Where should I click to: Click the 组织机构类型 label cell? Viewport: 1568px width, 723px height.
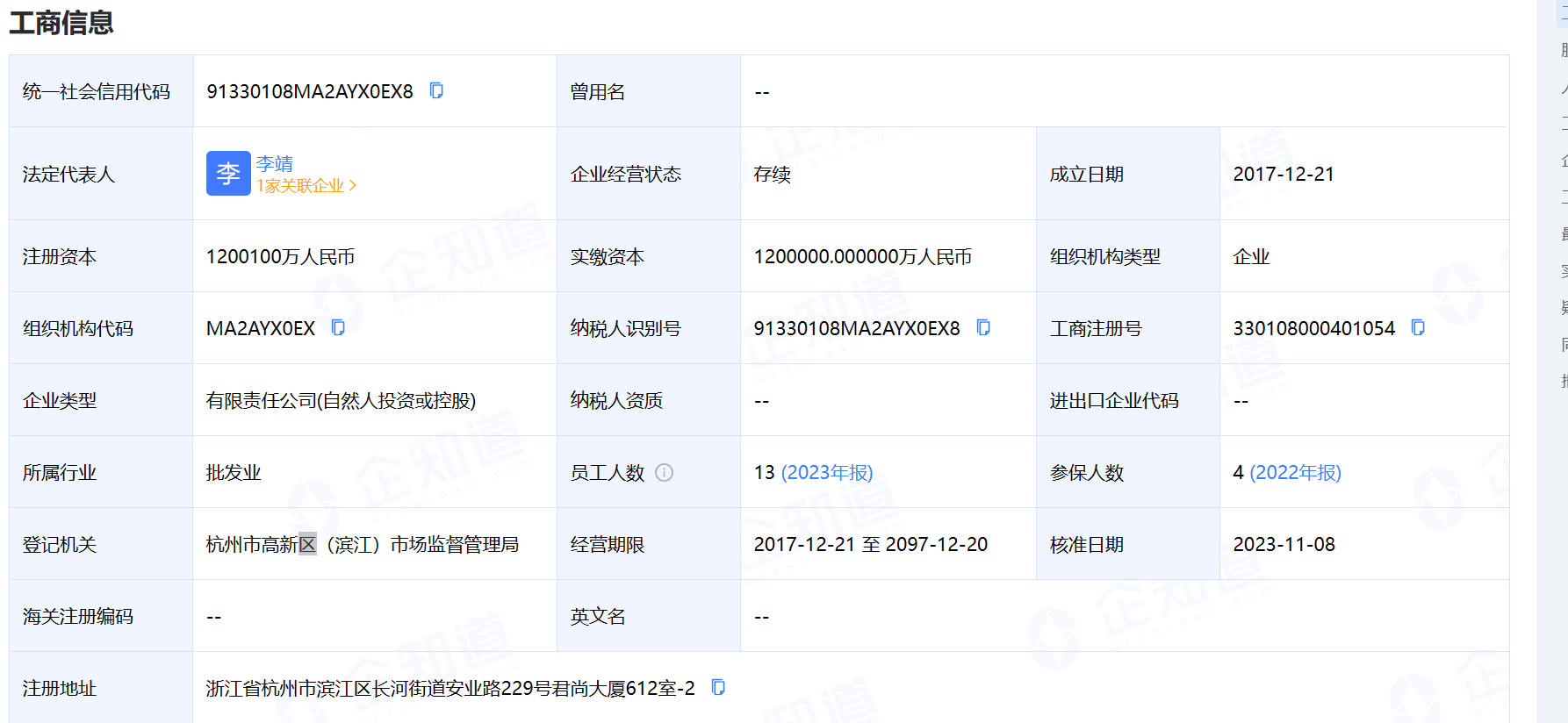click(1128, 256)
